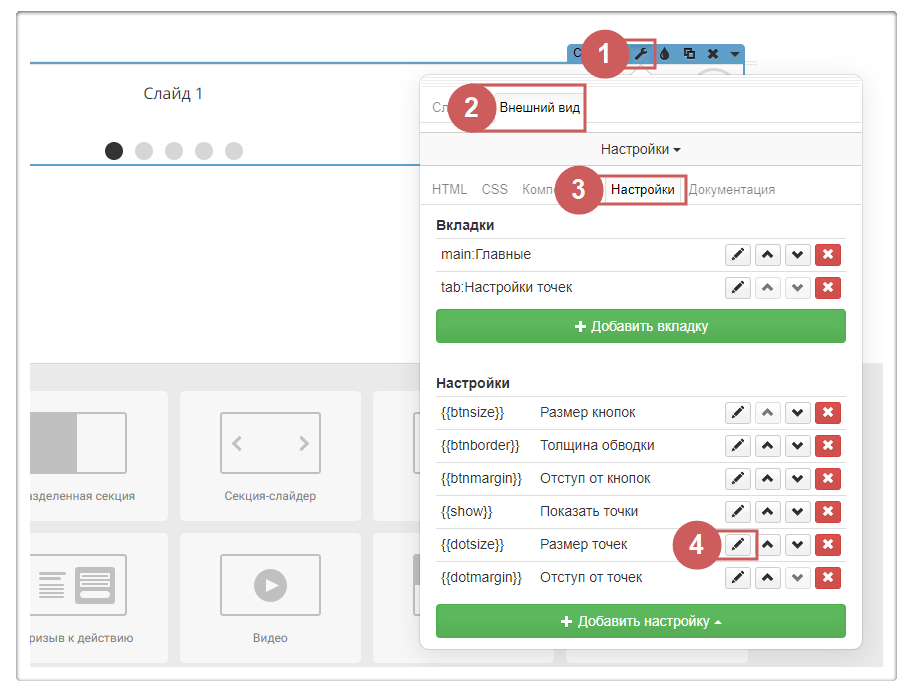Open the Документация tab
This screenshot has height=693, width=912.
point(732,189)
